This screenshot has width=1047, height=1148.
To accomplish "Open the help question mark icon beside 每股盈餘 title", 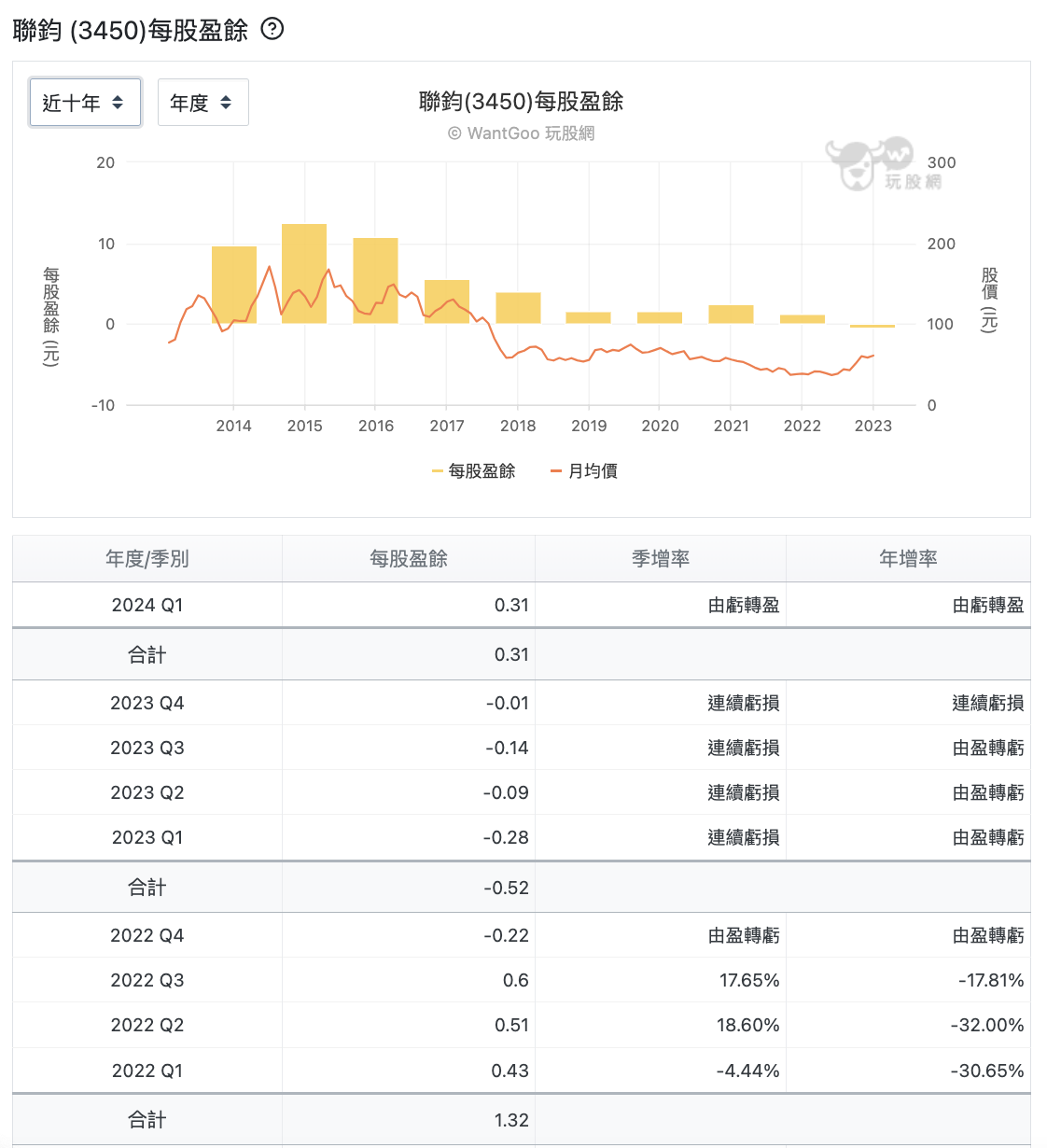I will [272, 29].
